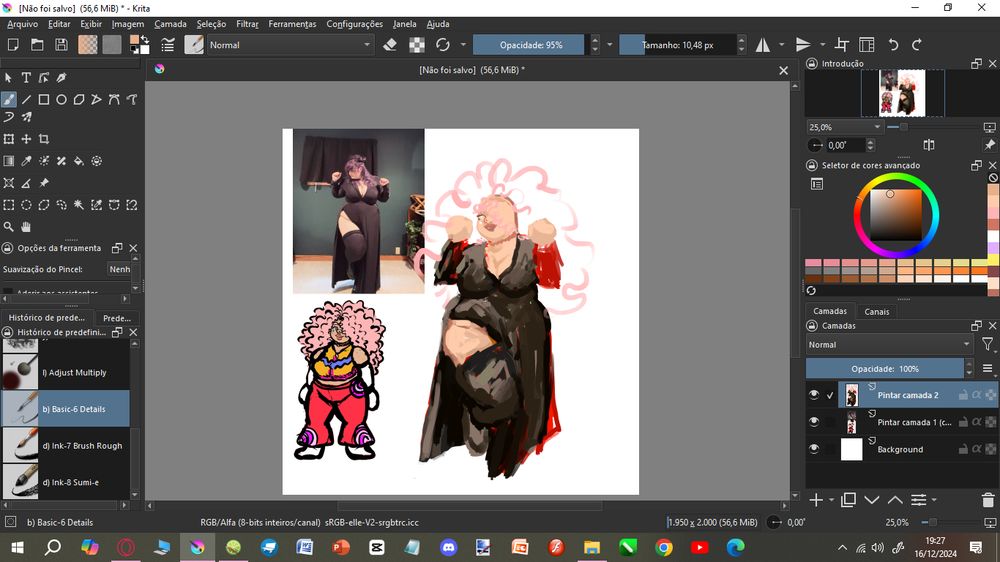This screenshot has height=562, width=1000.
Task: Click the Save document icon
Action: [61, 45]
